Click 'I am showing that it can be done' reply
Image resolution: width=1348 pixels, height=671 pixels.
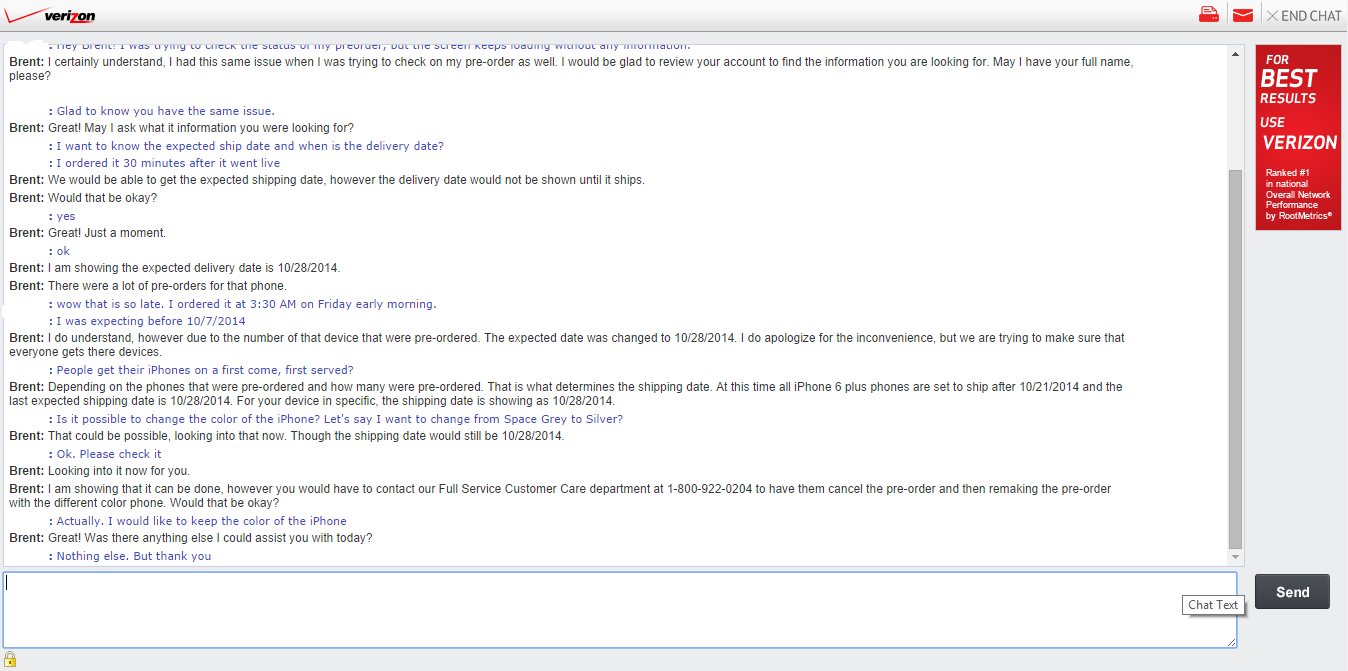click(560, 496)
